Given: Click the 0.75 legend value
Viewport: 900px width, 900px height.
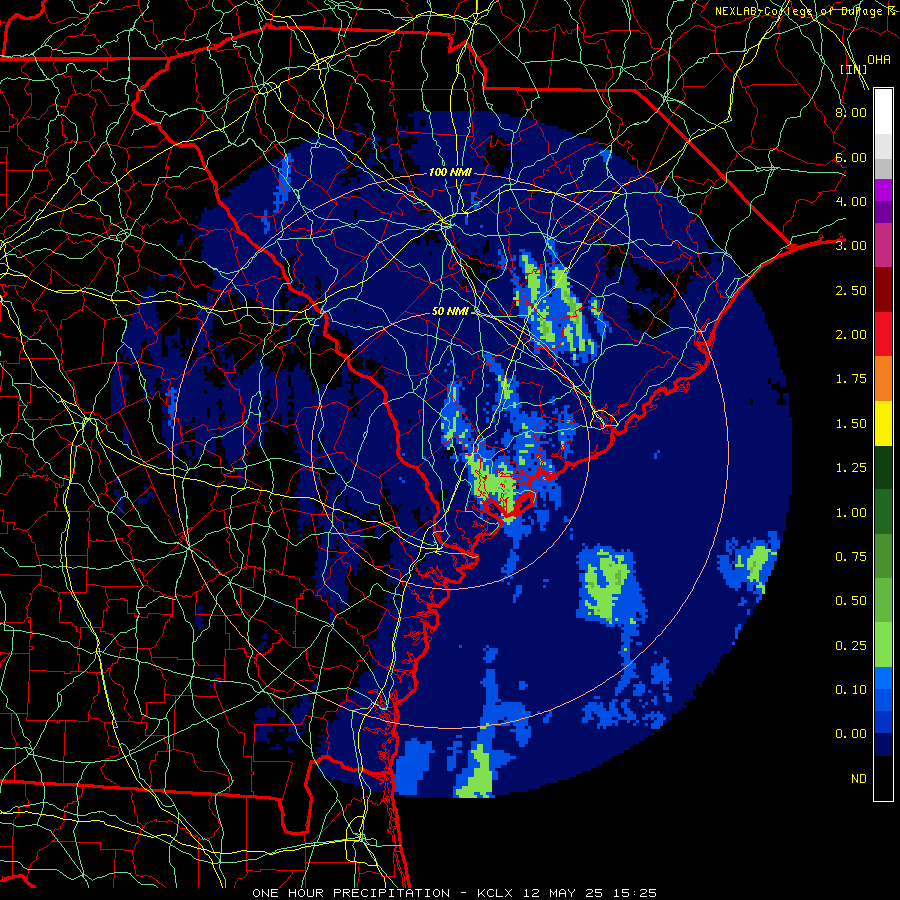Looking at the screenshot, I should (x=851, y=557).
